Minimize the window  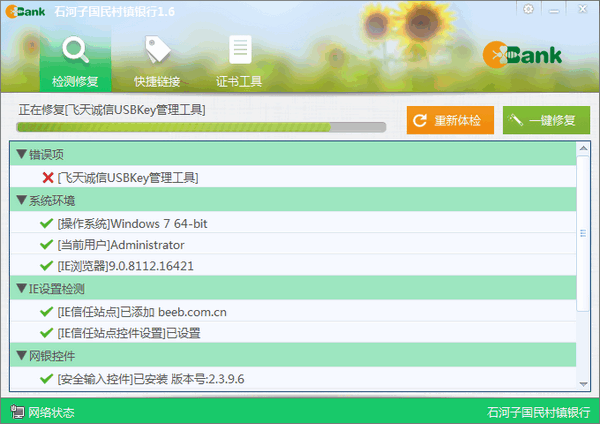pos(554,10)
